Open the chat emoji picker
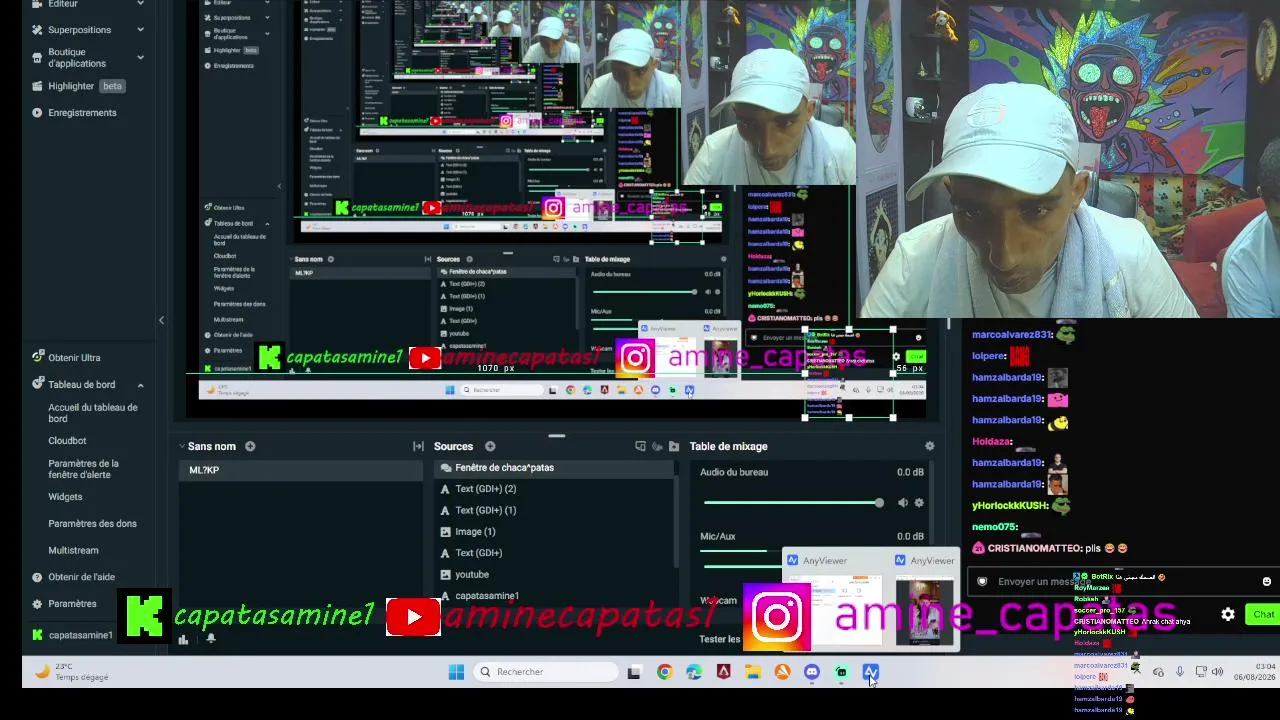The width and height of the screenshot is (1280, 720). 1267,582
